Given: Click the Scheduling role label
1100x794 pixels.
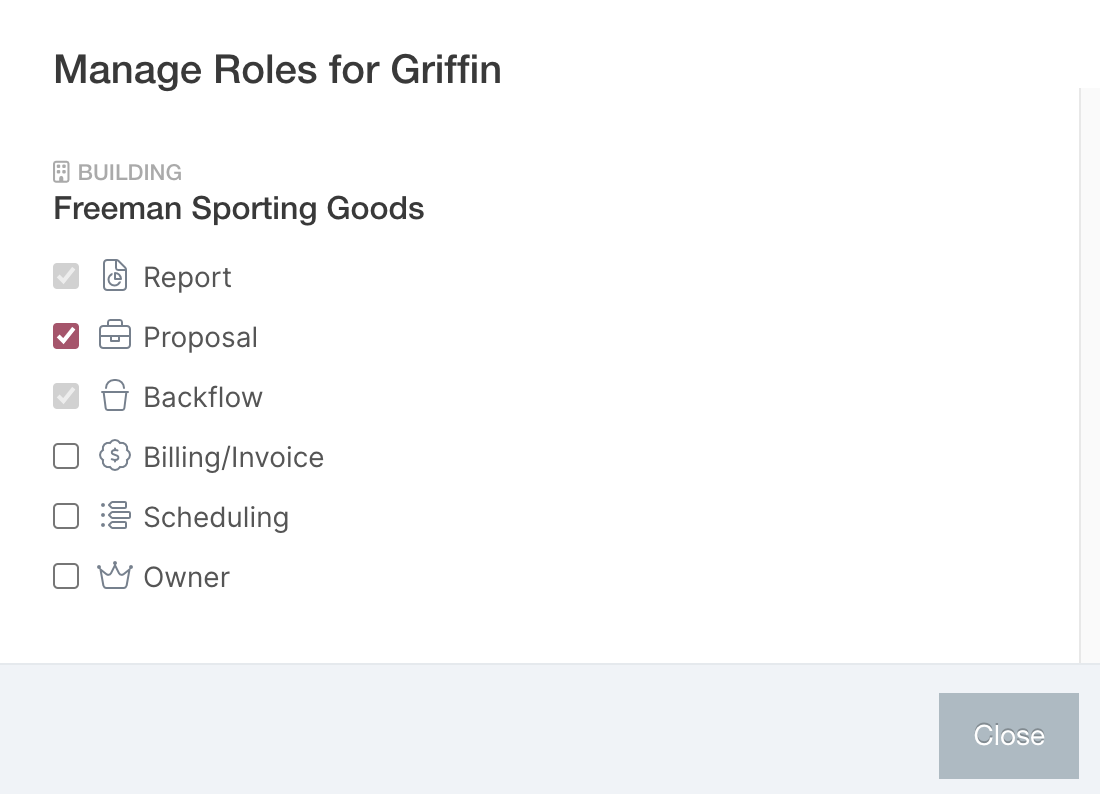Looking at the screenshot, I should pos(216,518).
